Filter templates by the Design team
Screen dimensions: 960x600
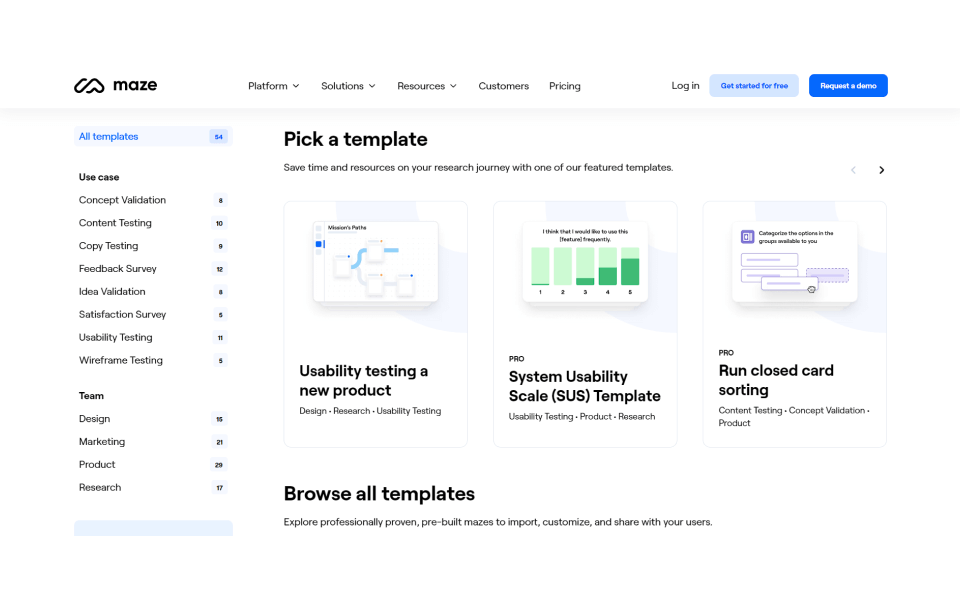[94, 418]
